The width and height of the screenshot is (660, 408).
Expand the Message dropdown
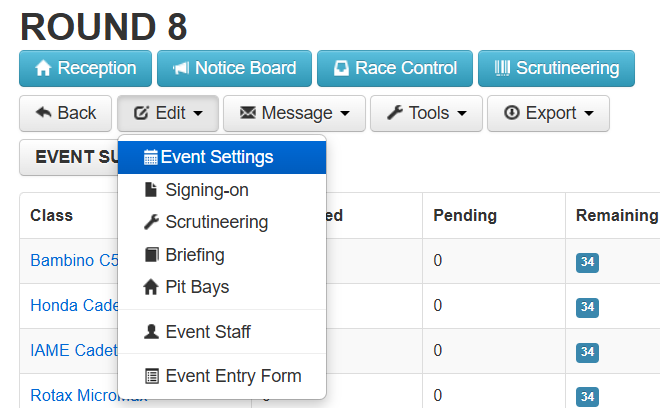pyautogui.click(x=295, y=113)
